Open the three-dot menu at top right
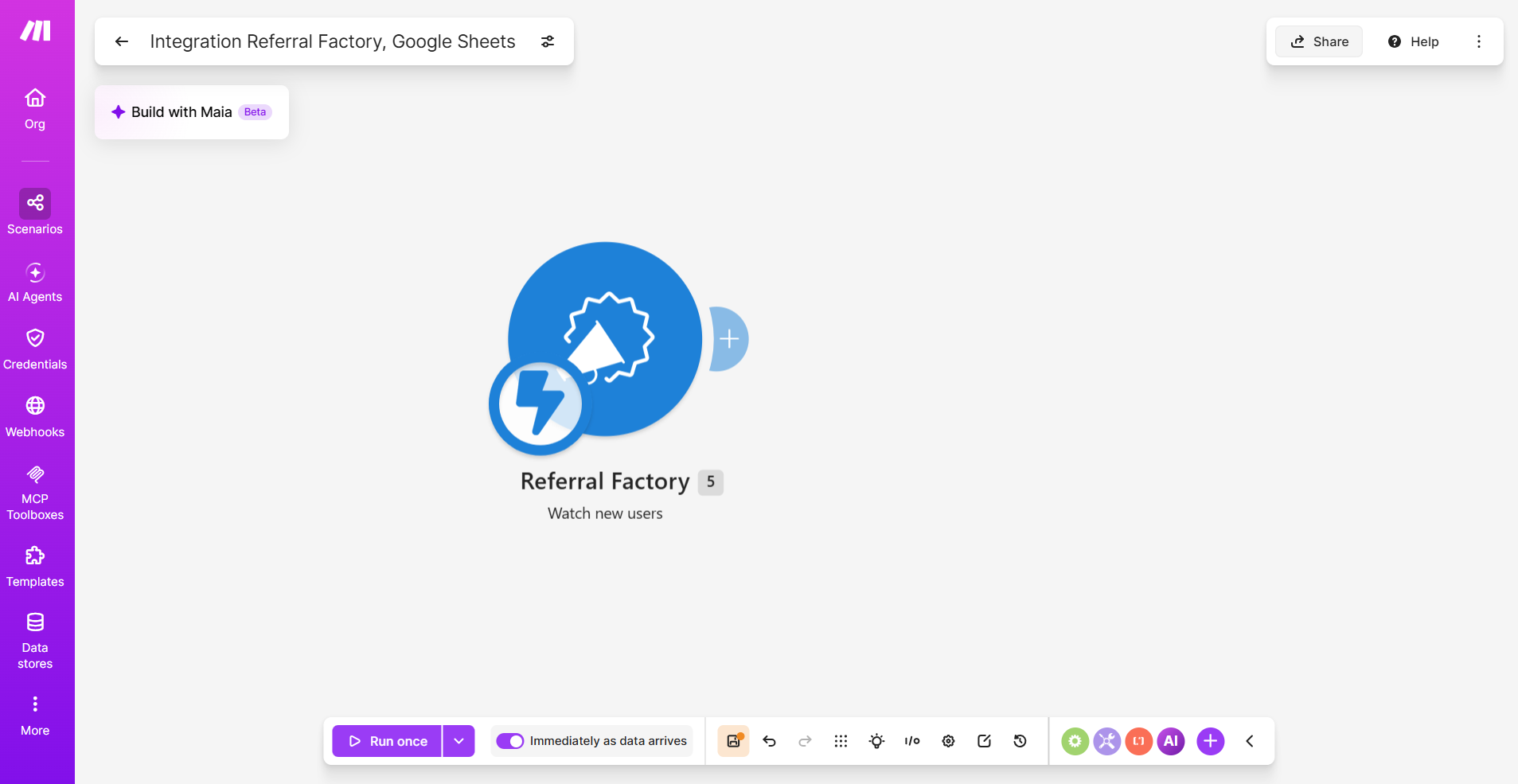This screenshot has width=1518, height=784. (x=1479, y=41)
